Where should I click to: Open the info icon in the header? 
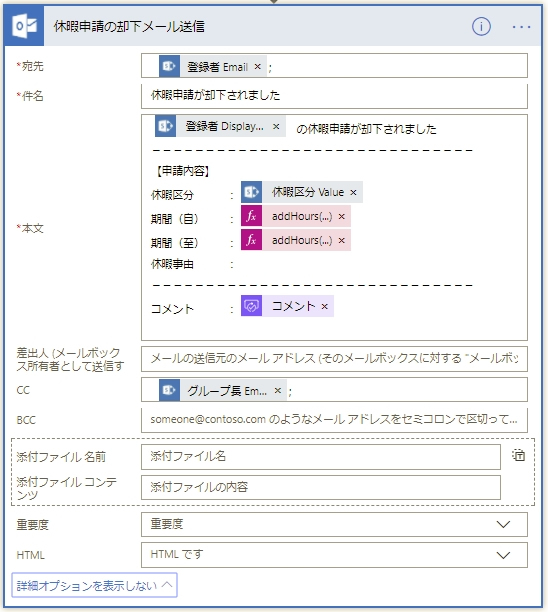(x=481, y=27)
